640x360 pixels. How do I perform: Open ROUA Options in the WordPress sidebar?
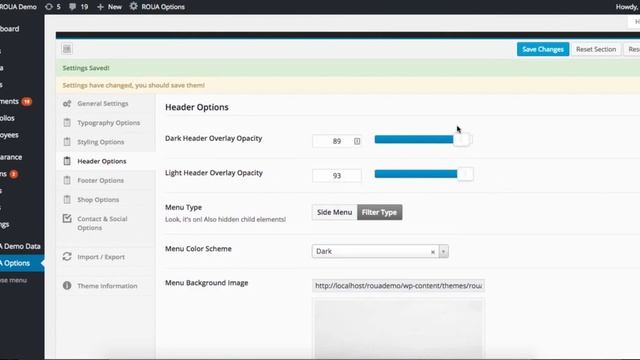[x=22, y=263]
